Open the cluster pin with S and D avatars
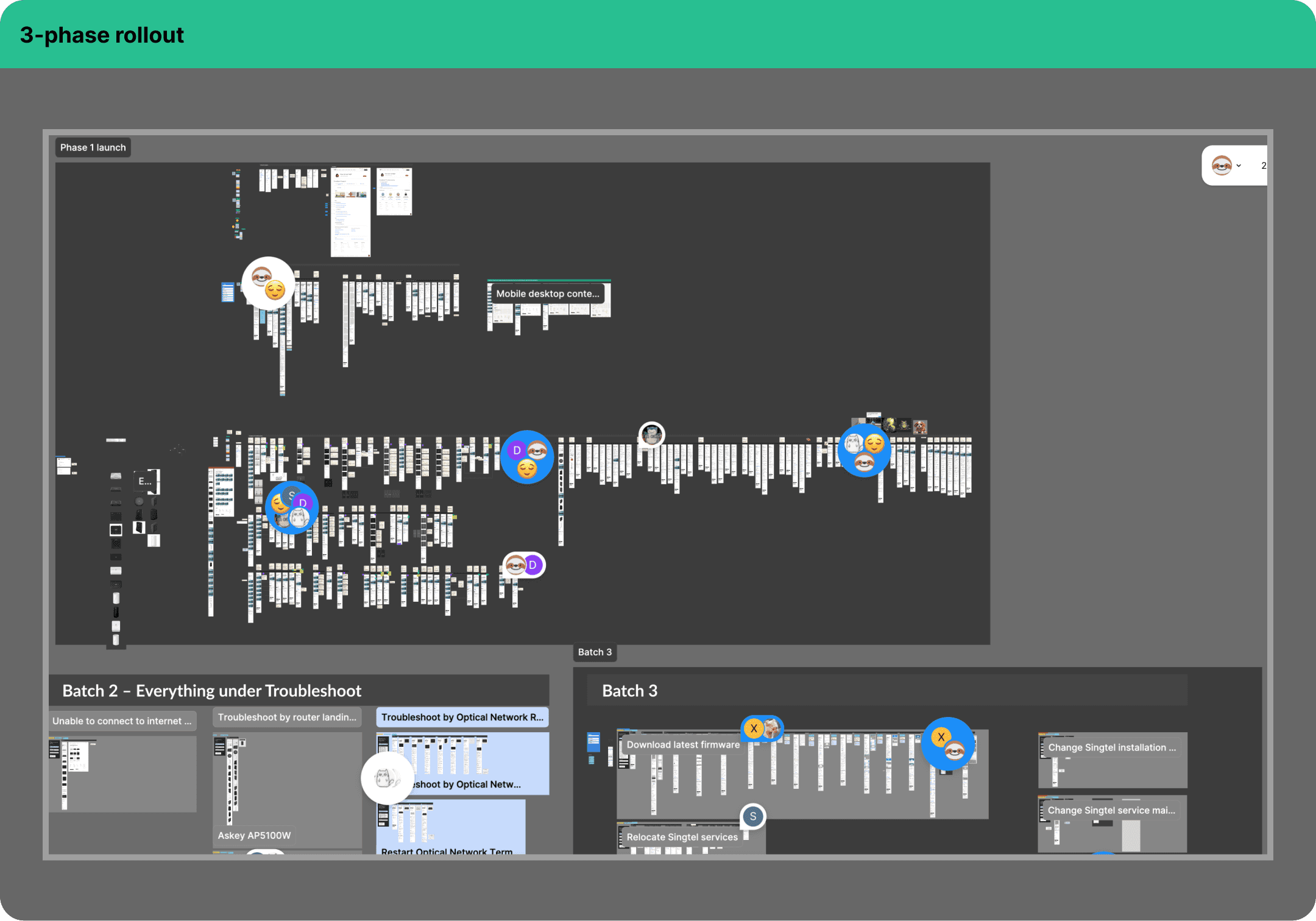 [x=292, y=508]
